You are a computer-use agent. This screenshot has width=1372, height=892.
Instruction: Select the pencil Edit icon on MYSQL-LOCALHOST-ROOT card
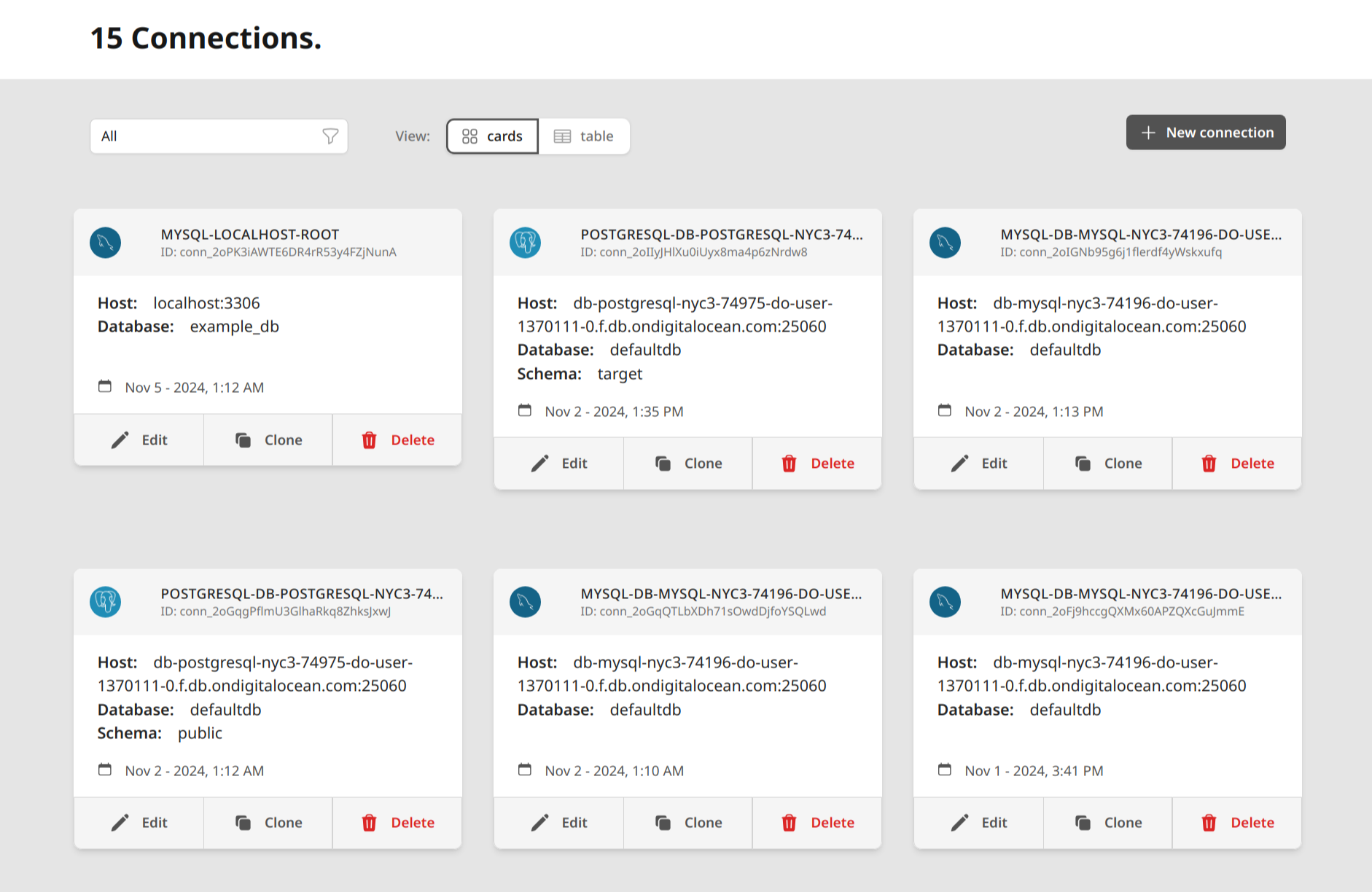120,439
